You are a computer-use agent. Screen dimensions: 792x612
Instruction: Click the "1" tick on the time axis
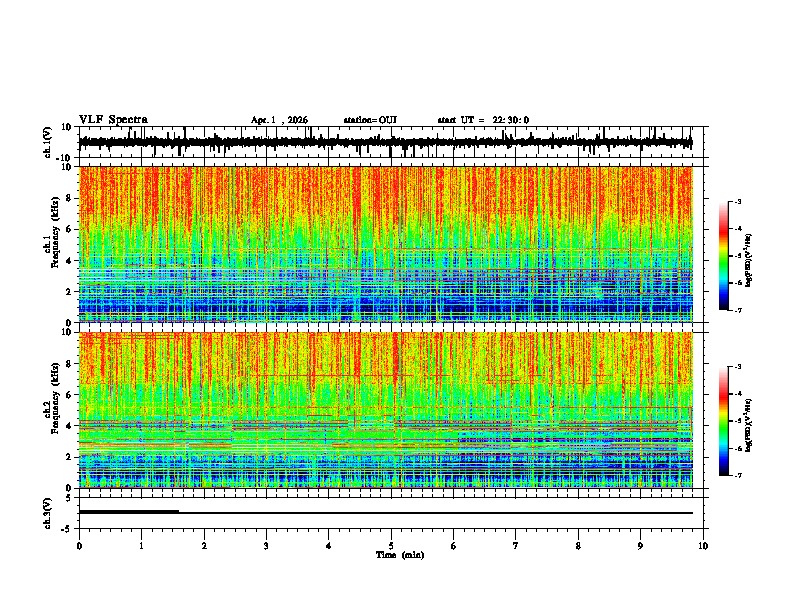141,546
